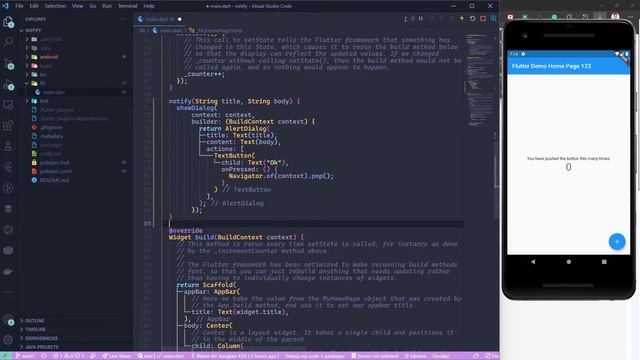
Task: Click the YouTube icon in the browser tab strip
Action: 510,17
